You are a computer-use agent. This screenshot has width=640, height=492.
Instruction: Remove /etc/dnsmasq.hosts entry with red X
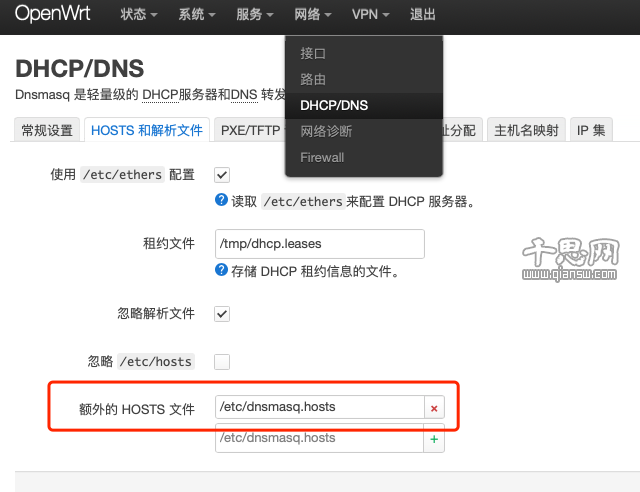pyautogui.click(x=434, y=407)
